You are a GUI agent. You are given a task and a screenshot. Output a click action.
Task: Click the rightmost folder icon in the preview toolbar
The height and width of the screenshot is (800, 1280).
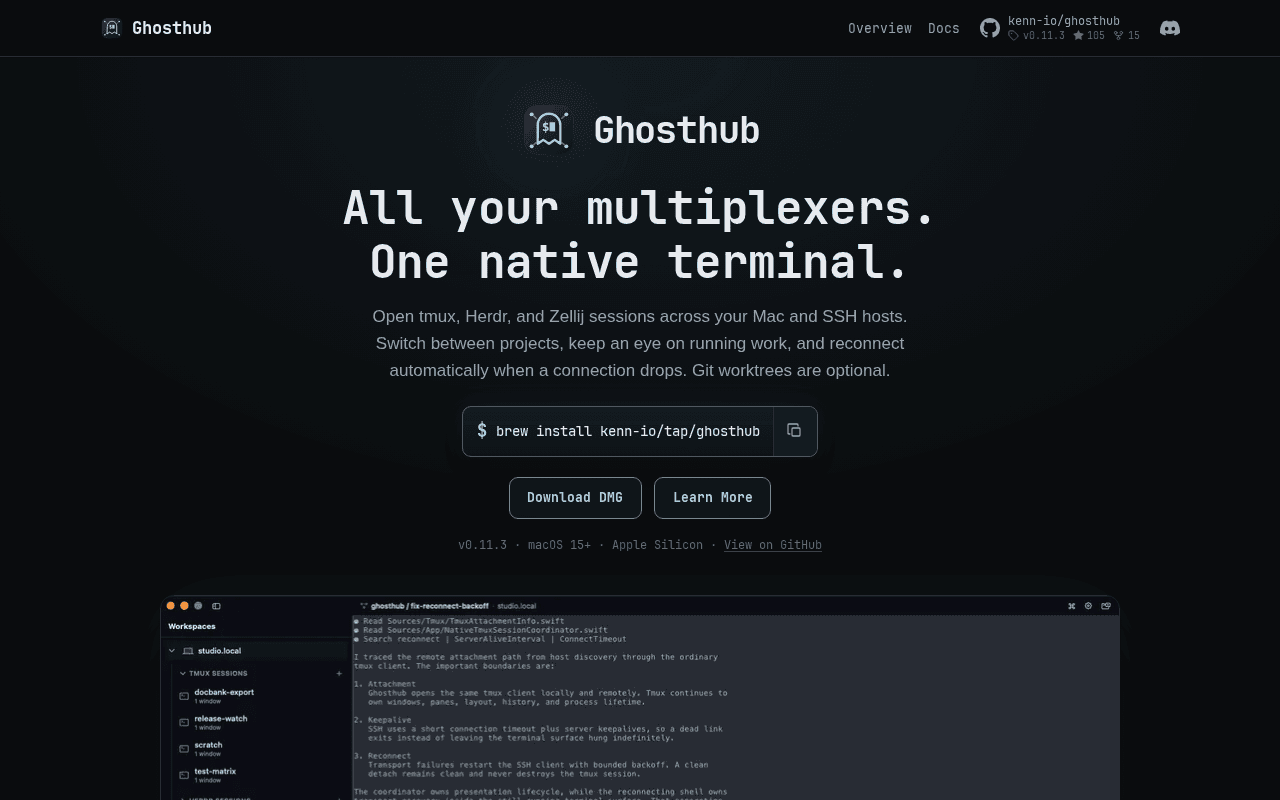point(1106,606)
